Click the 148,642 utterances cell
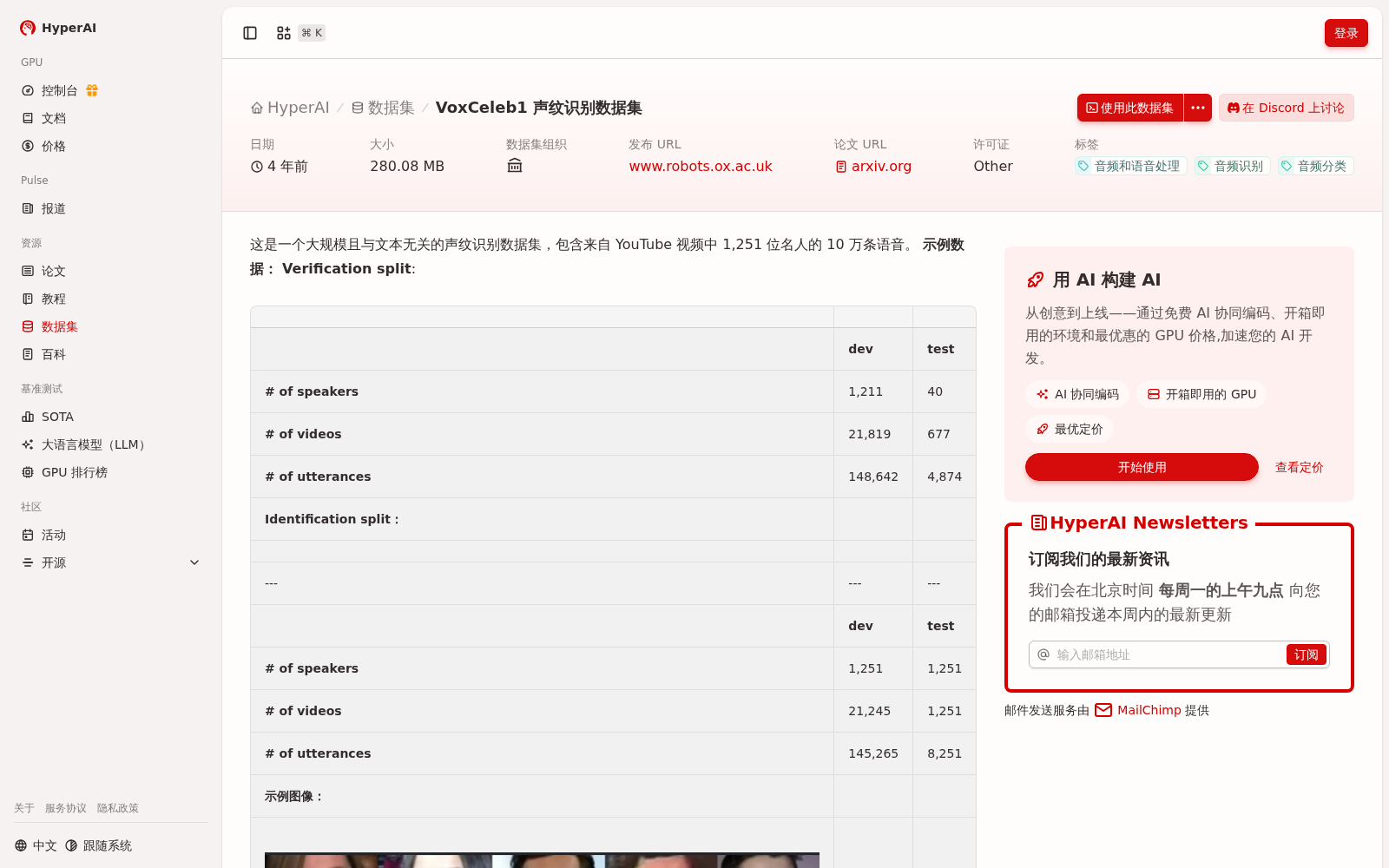Viewport: 1389px width, 868px height. [872, 477]
